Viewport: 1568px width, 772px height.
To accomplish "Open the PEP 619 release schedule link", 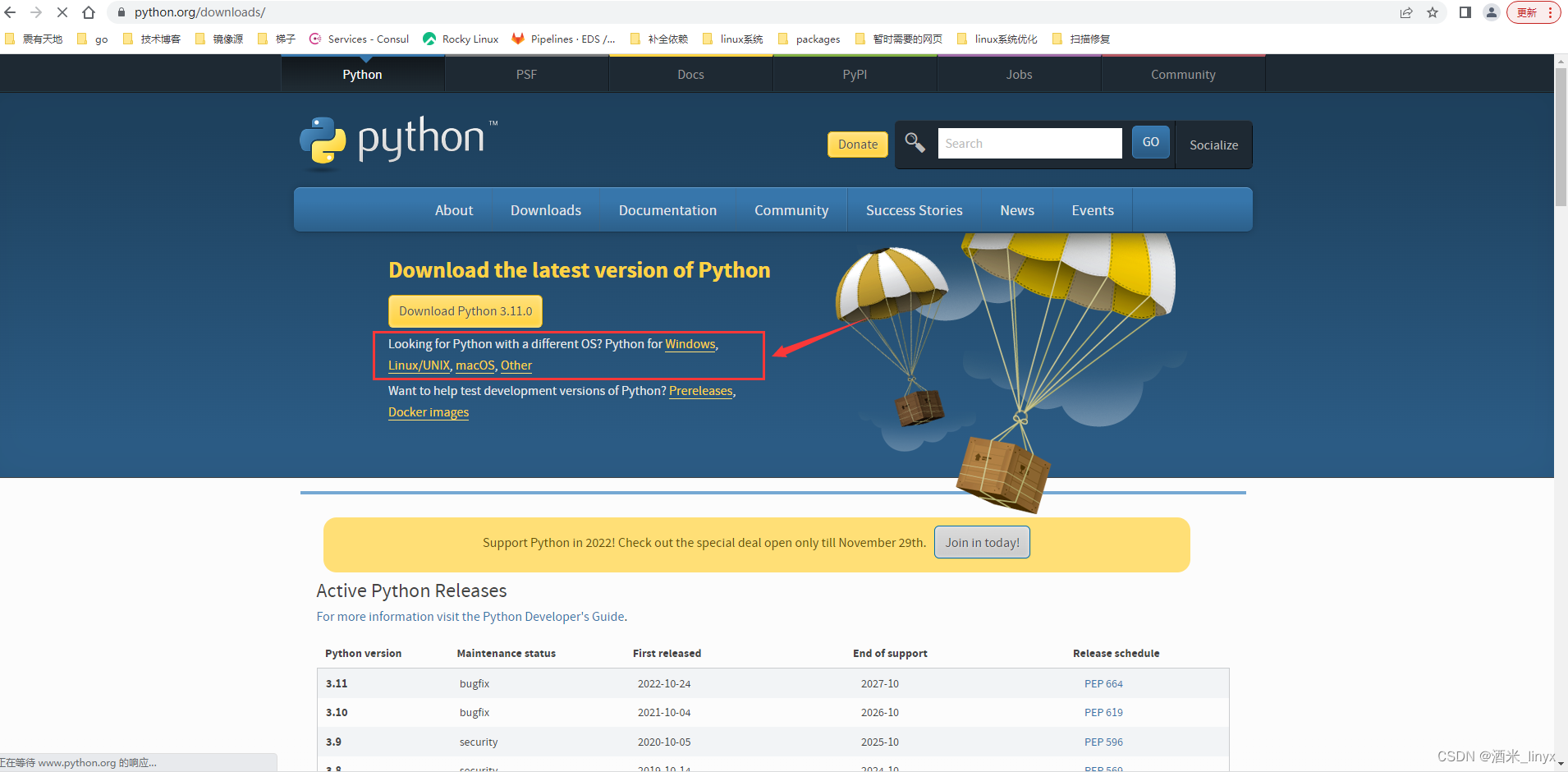I will (x=1103, y=712).
